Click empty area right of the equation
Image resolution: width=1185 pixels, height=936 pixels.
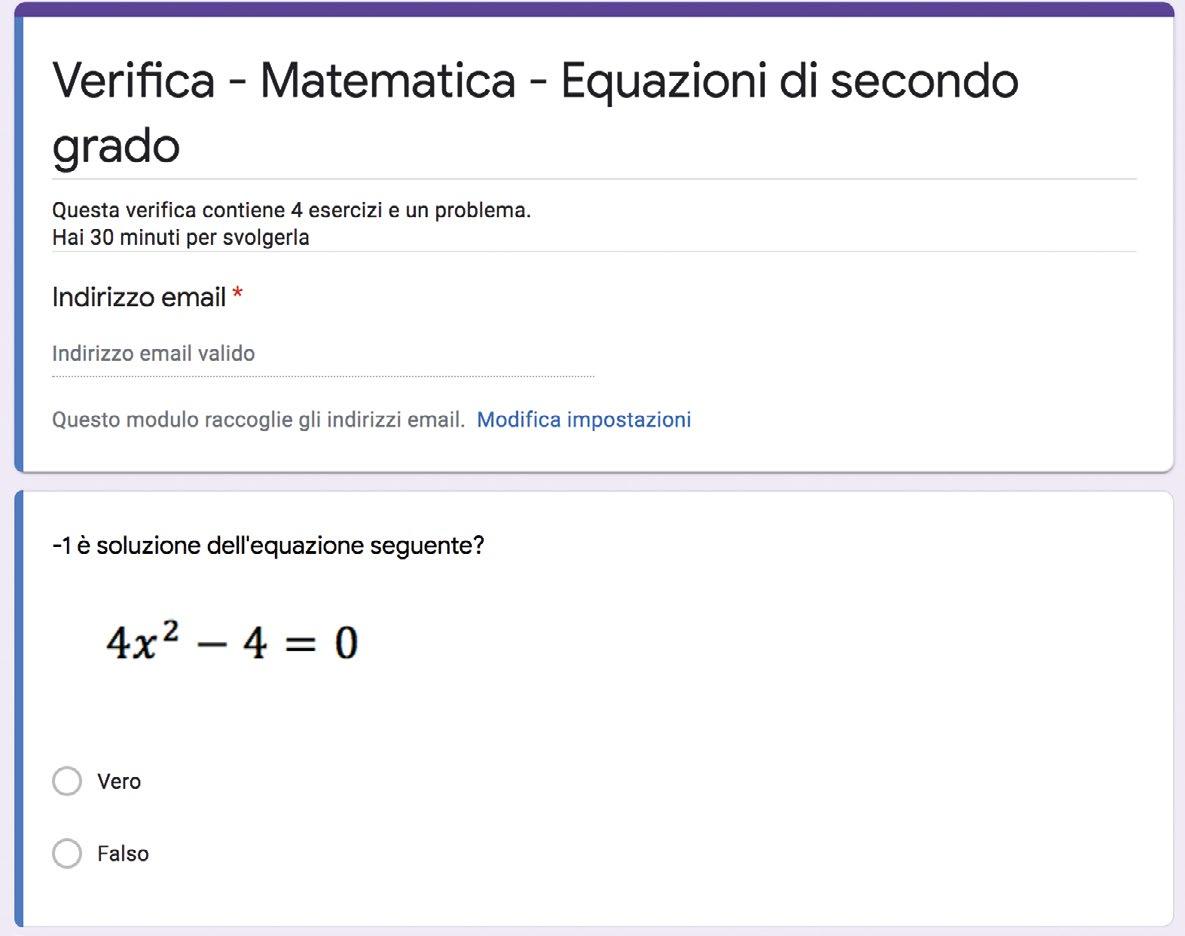[x=756, y=643]
